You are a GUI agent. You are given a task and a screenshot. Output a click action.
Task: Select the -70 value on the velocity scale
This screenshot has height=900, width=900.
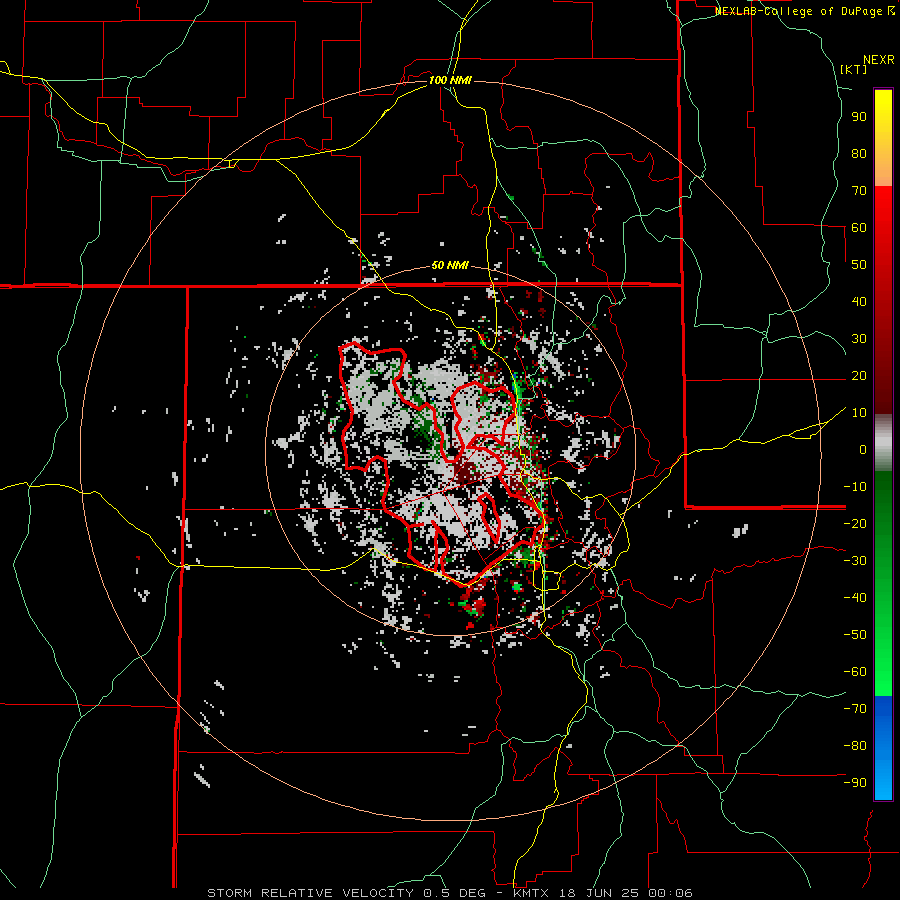coord(855,709)
